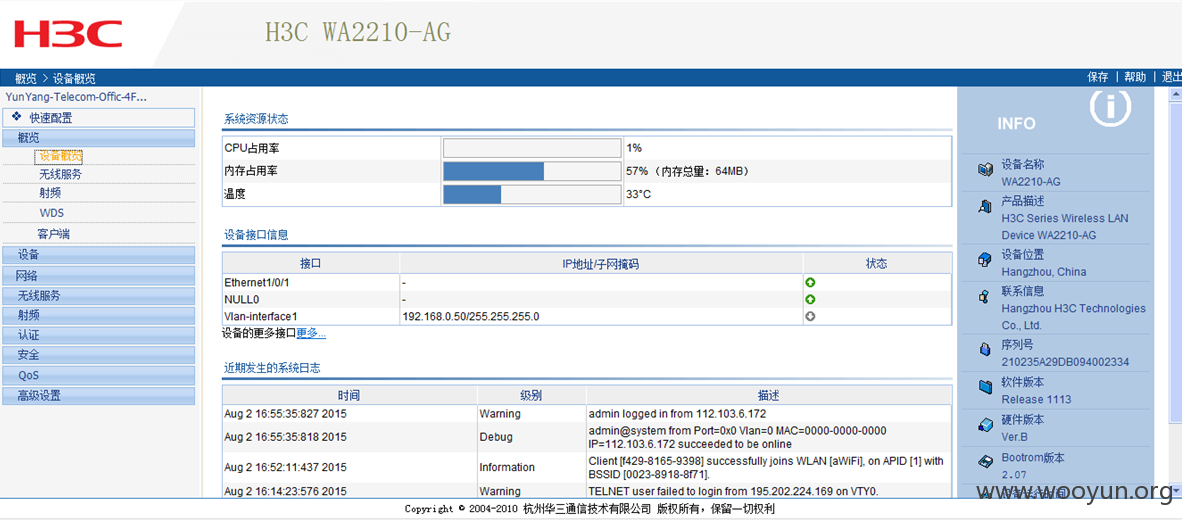Click the 设备名称 device icon
1182x520 pixels.
click(984, 170)
